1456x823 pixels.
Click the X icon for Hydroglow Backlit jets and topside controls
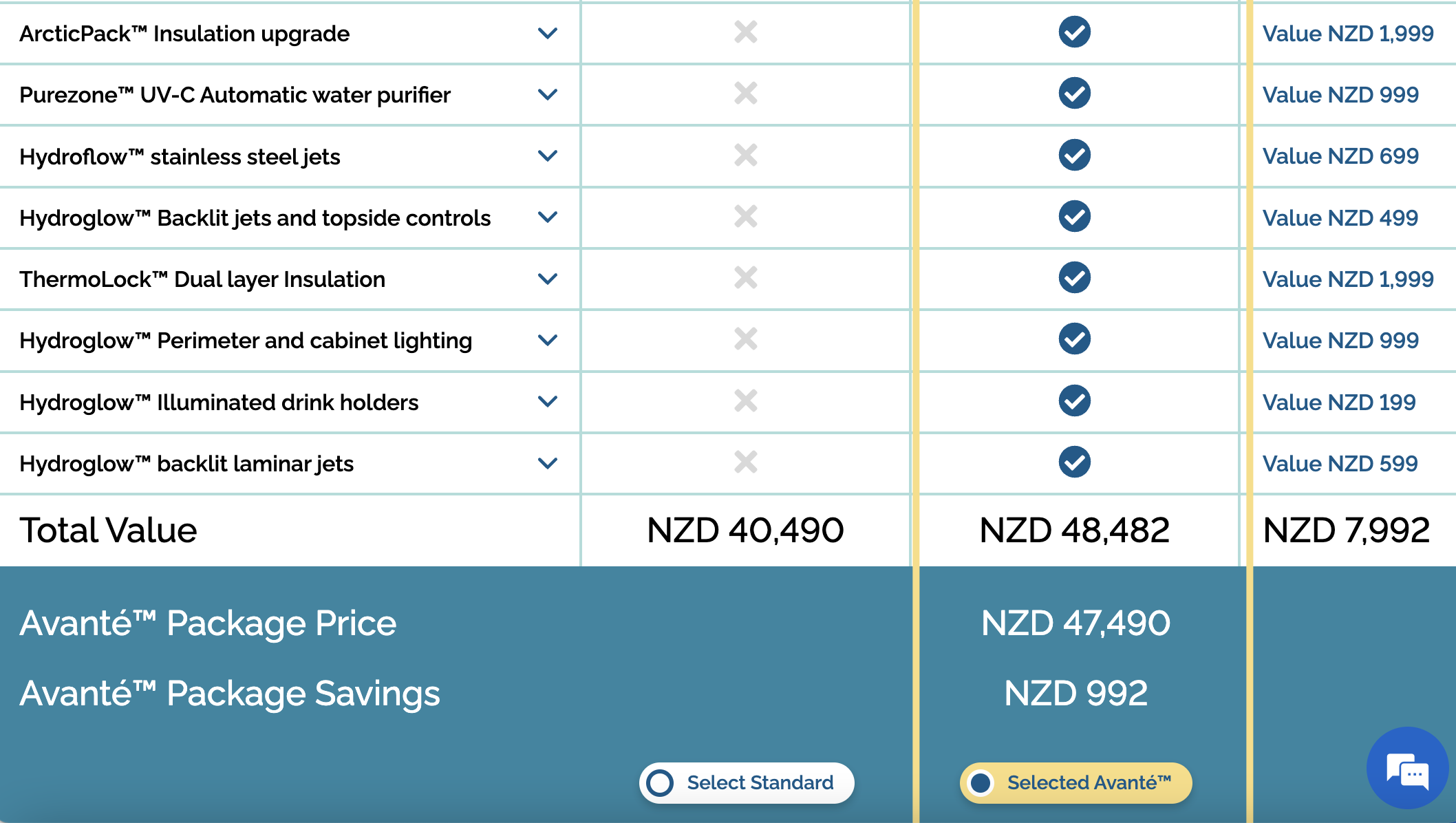coord(745,217)
